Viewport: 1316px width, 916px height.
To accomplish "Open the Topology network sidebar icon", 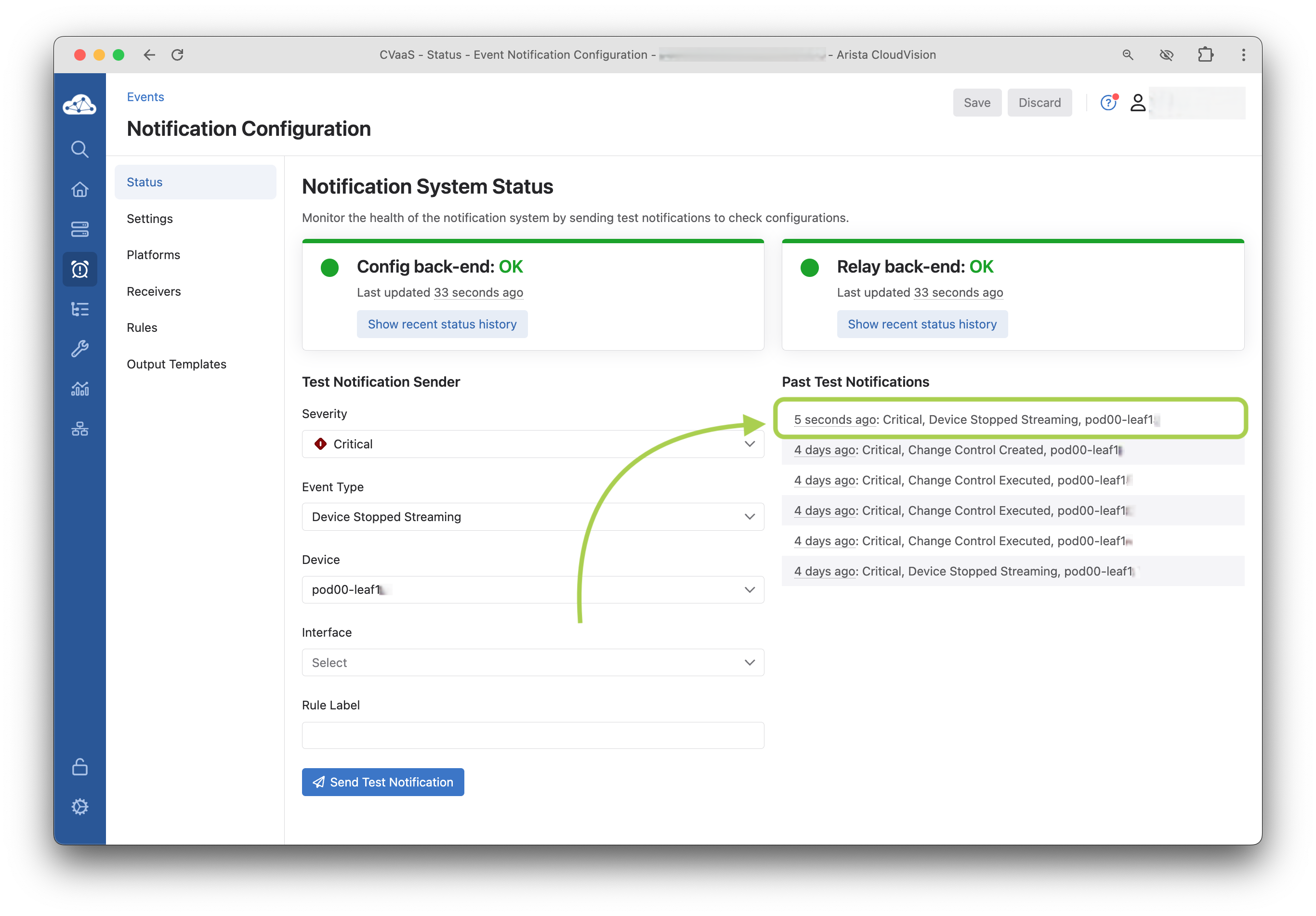I will 79,429.
